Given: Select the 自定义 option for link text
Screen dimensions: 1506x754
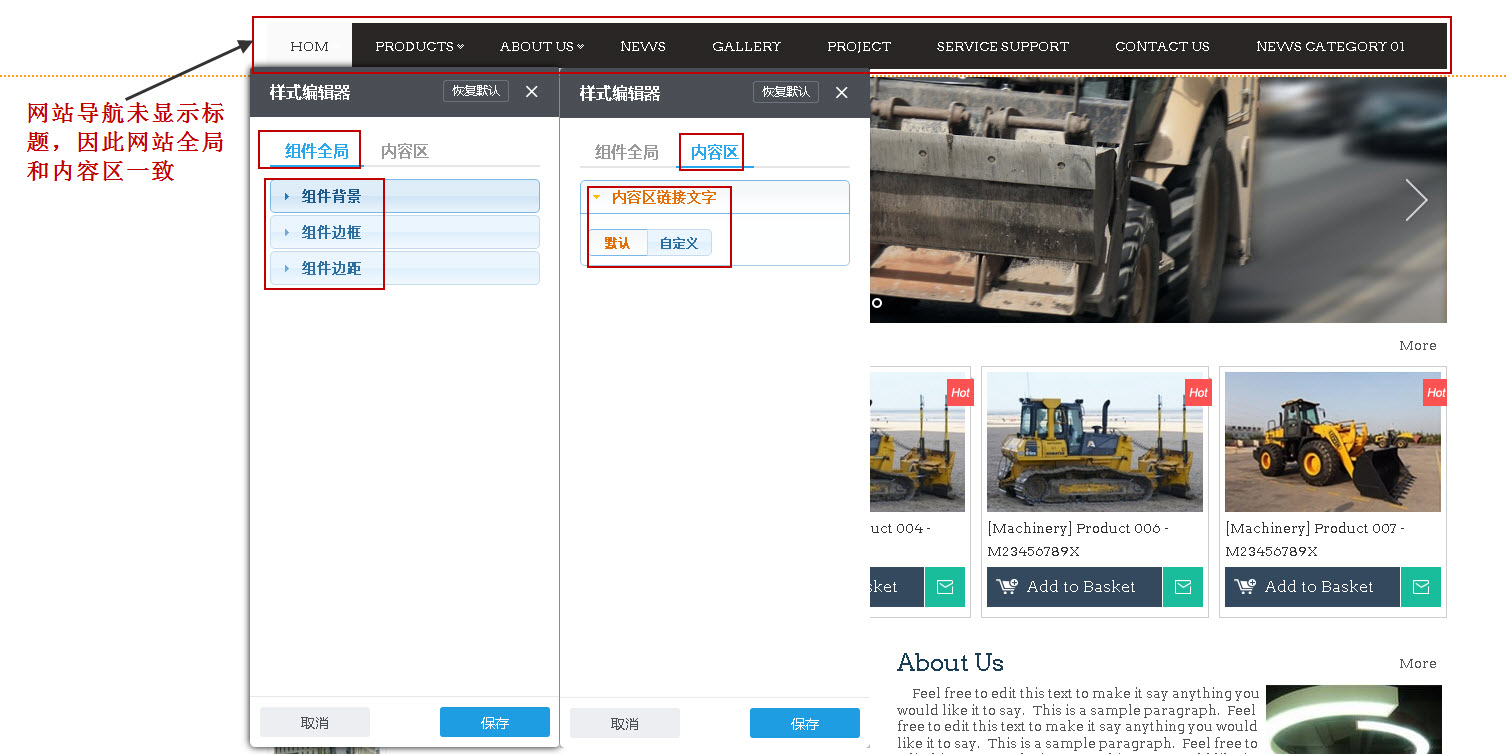Looking at the screenshot, I should click(x=679, y=243).
